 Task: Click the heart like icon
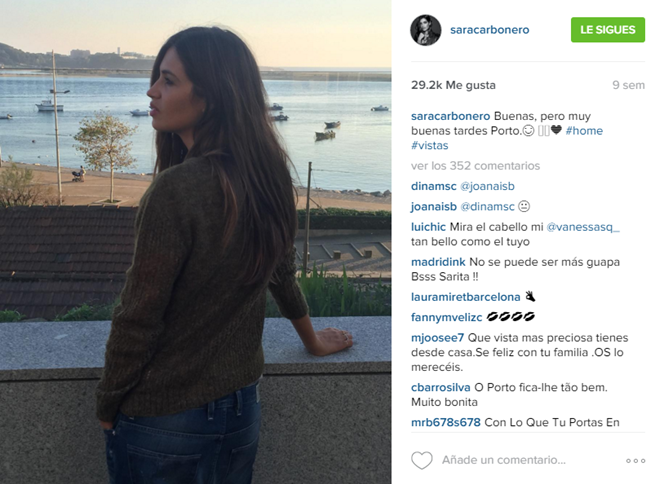coord(422,460)
